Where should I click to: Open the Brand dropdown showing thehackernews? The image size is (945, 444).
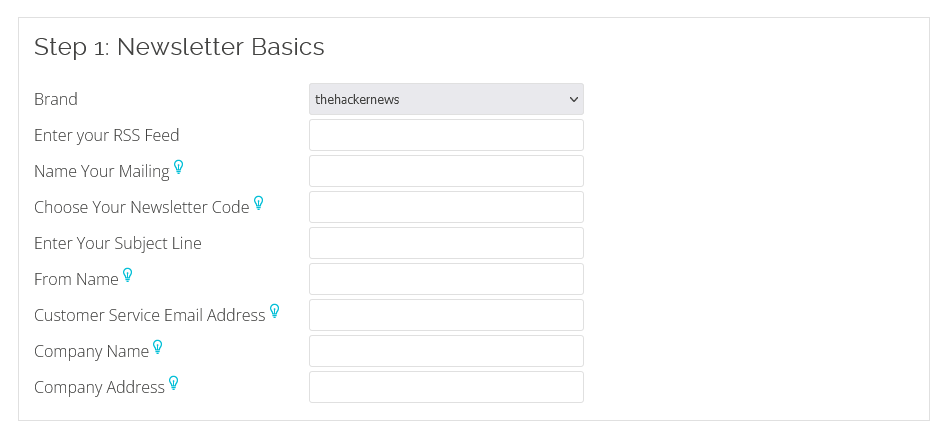(x=446, y=99)
